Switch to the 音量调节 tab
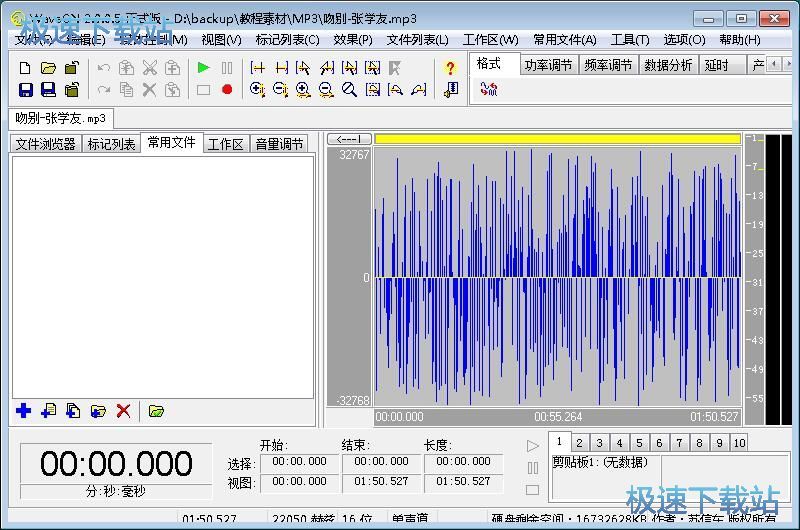This screenshot has width=800, height=530. [279, 144]
